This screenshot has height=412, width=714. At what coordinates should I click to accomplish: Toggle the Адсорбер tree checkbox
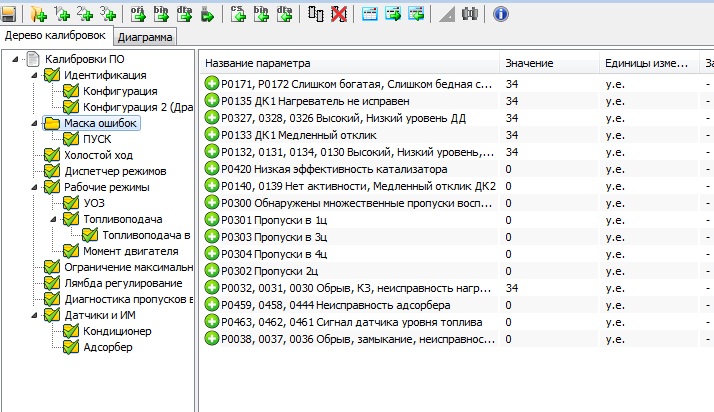(71, 347)
